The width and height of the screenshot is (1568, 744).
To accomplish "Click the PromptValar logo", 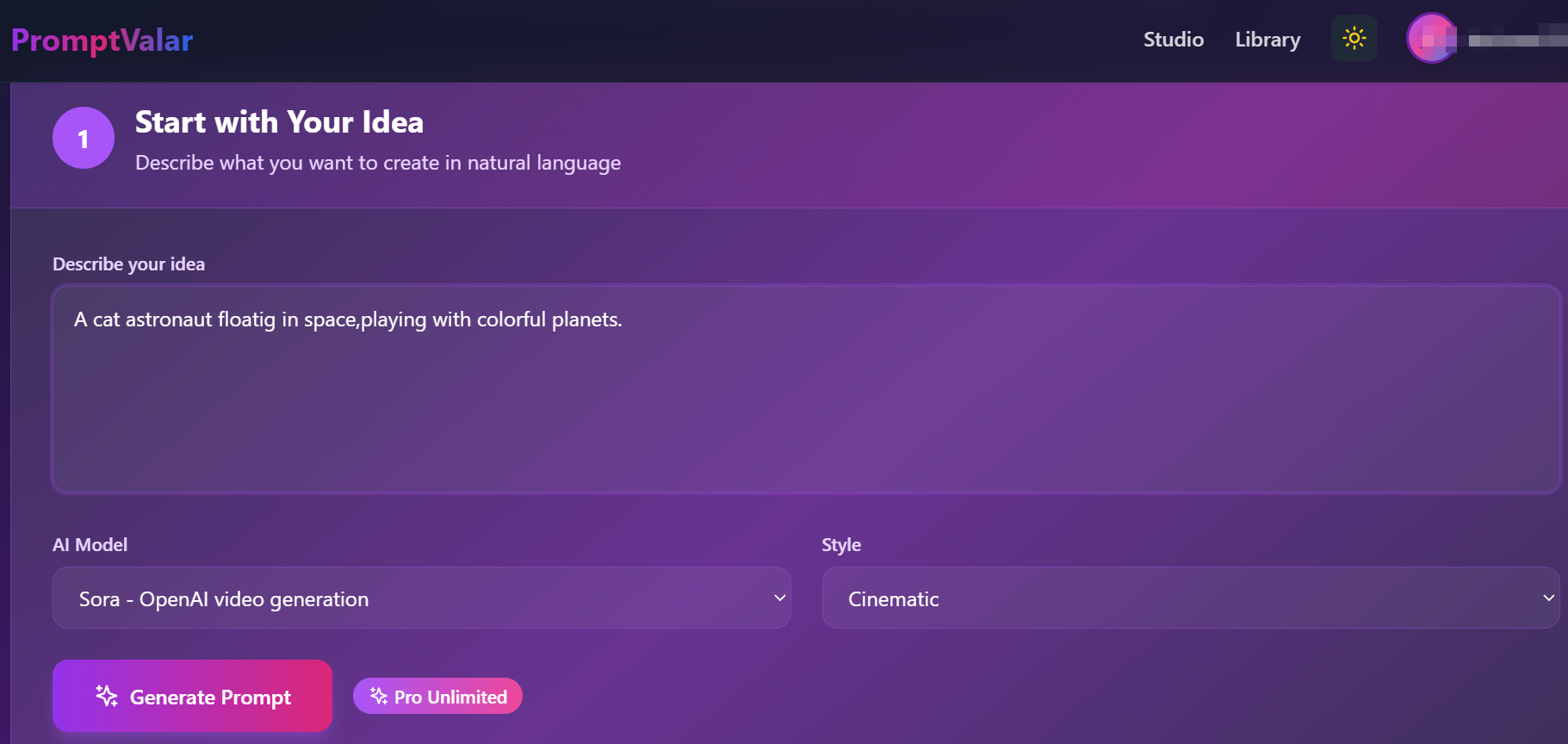I will (101, 40).
